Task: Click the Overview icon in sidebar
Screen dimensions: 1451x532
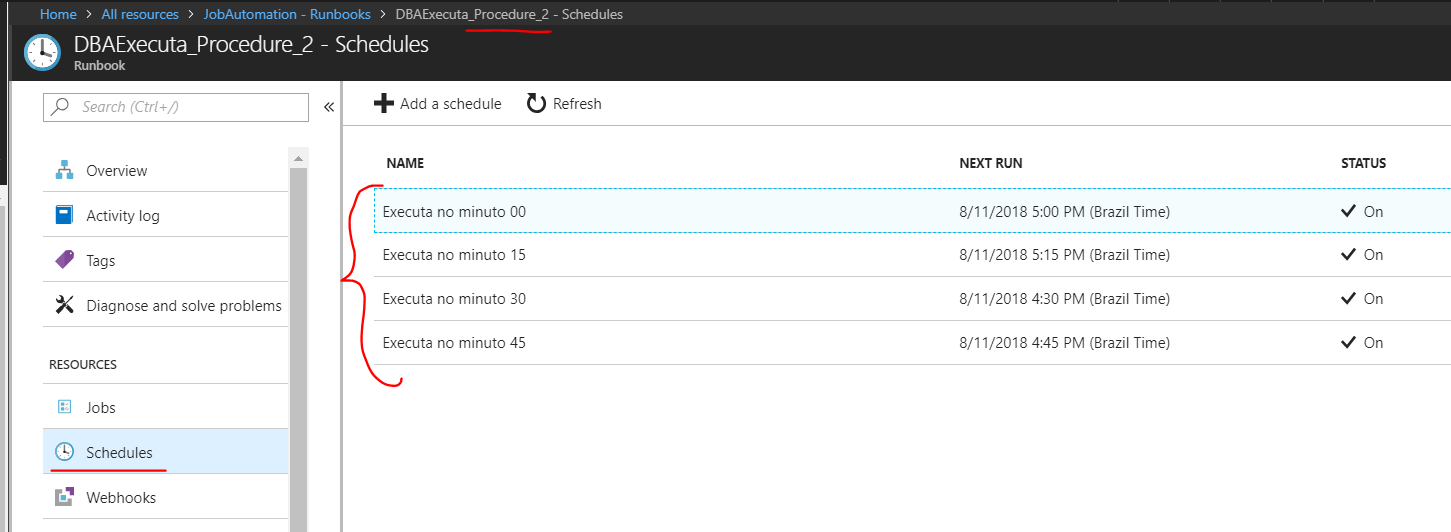Action: (64, 170)
